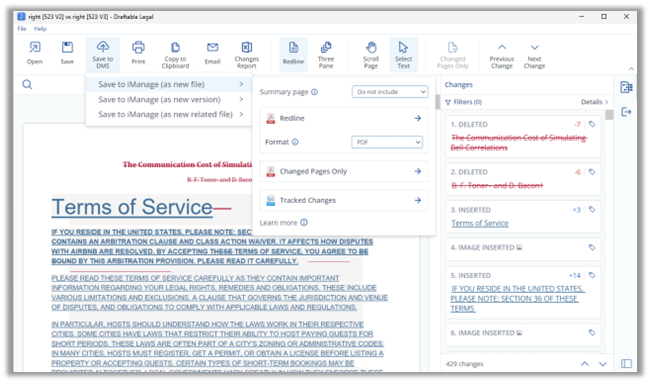Open the Save to DMS menu
Image resolution: width=650 pixels, height=383 pixels.
pos(103,55)
